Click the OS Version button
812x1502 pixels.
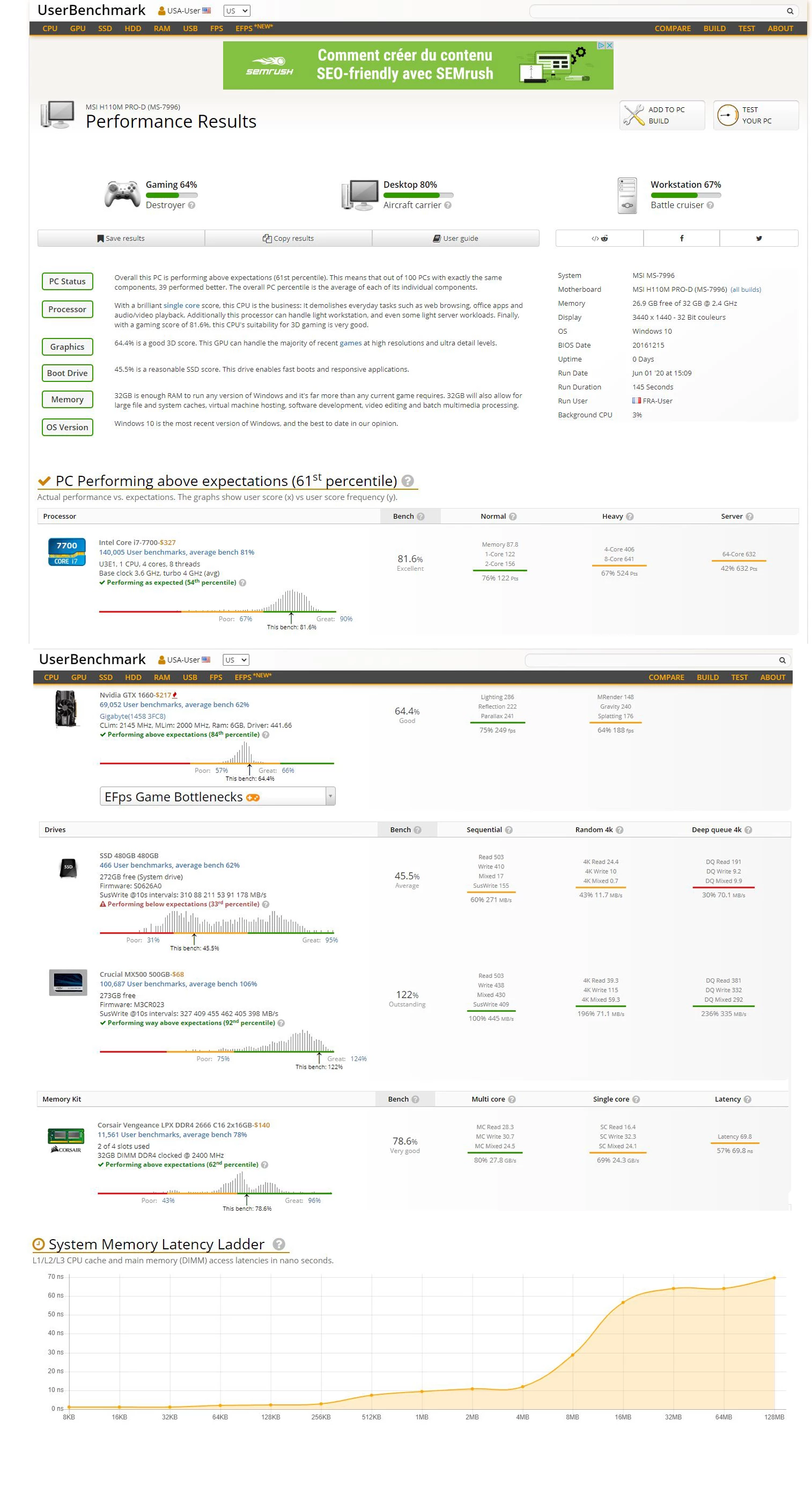[x=67, y=428]
